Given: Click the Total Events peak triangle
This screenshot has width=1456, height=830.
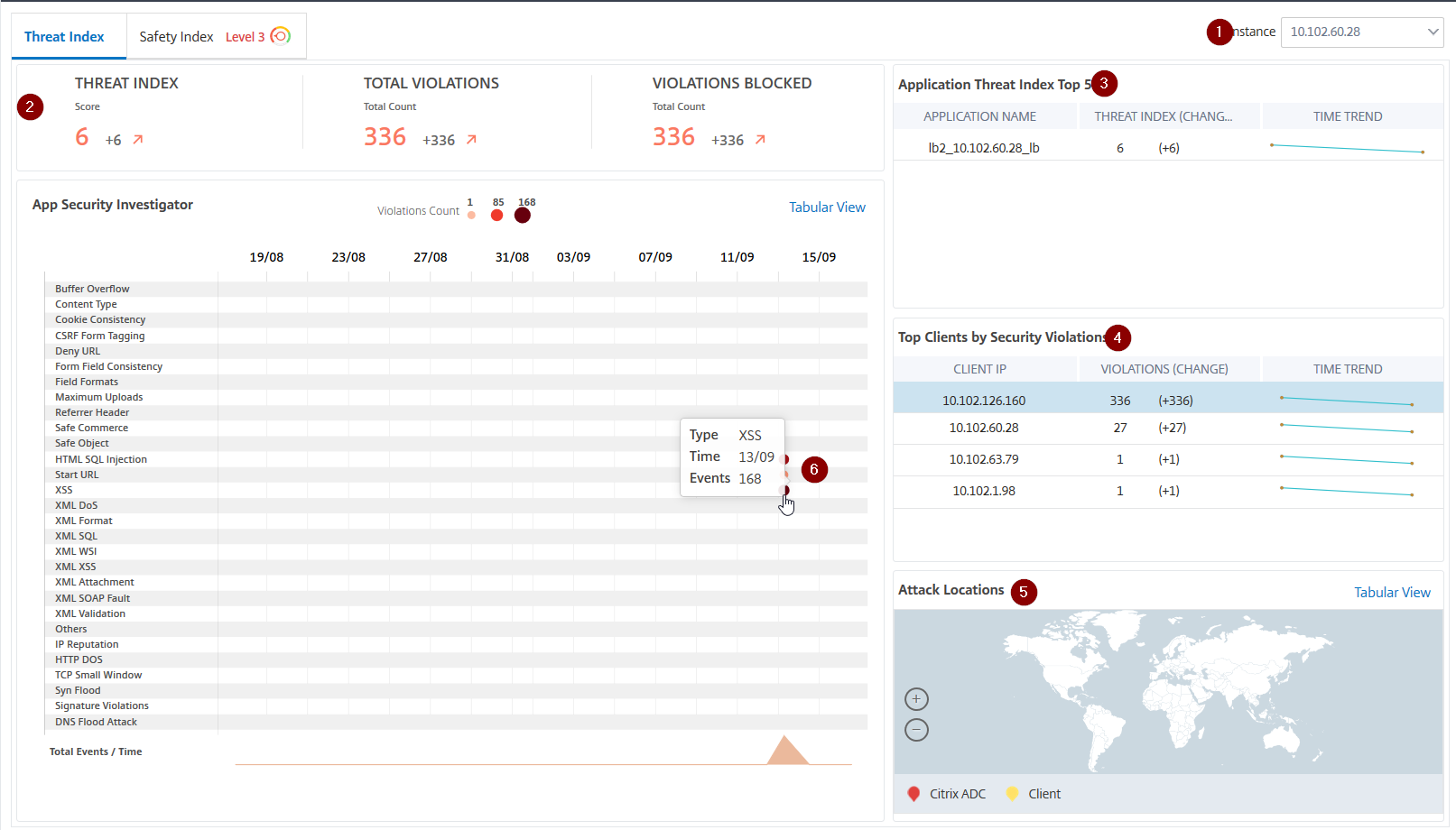Looking at the screenshot, I should (x=787, y=752).
